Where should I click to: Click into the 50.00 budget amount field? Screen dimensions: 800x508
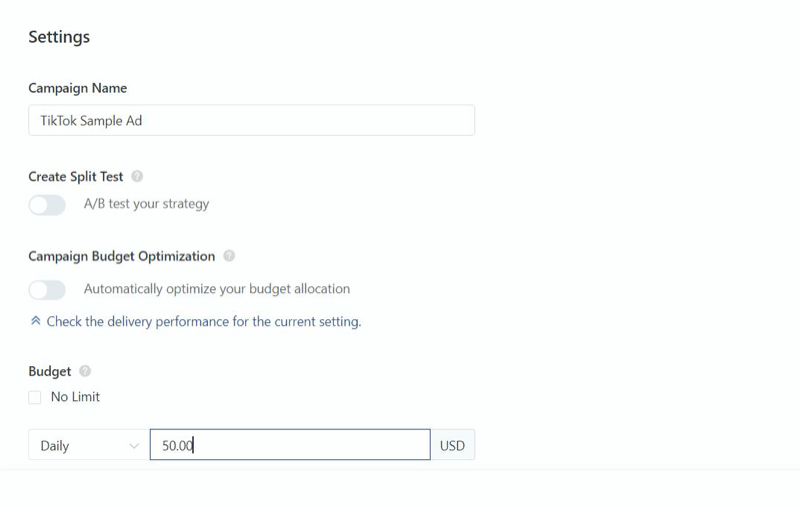tap(290, 445)
